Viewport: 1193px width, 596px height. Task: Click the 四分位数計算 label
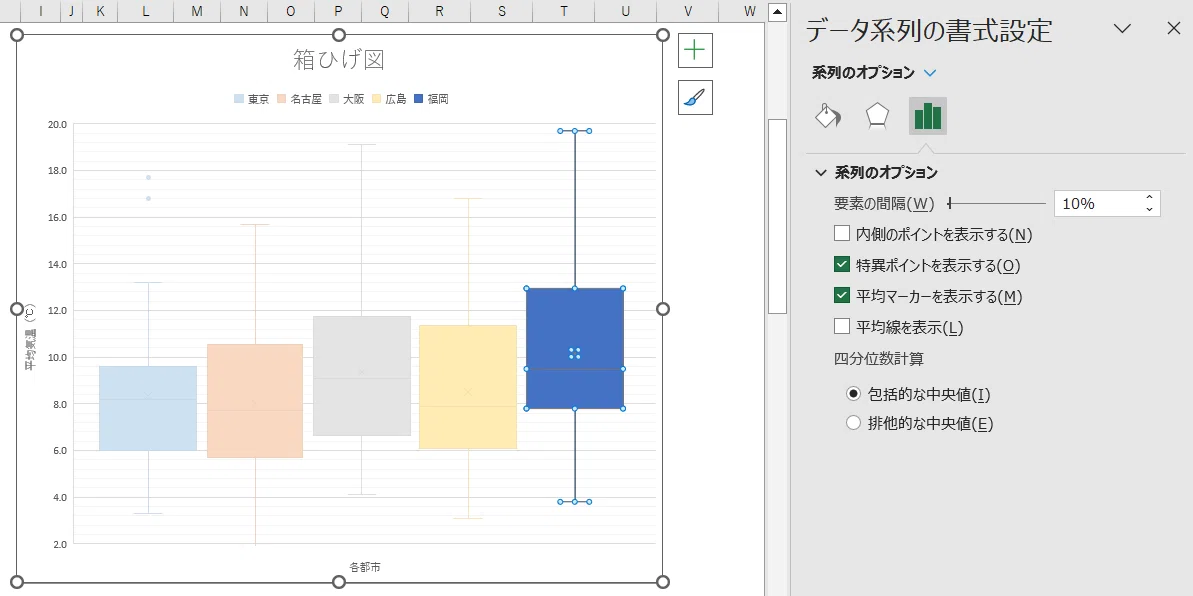880,358
